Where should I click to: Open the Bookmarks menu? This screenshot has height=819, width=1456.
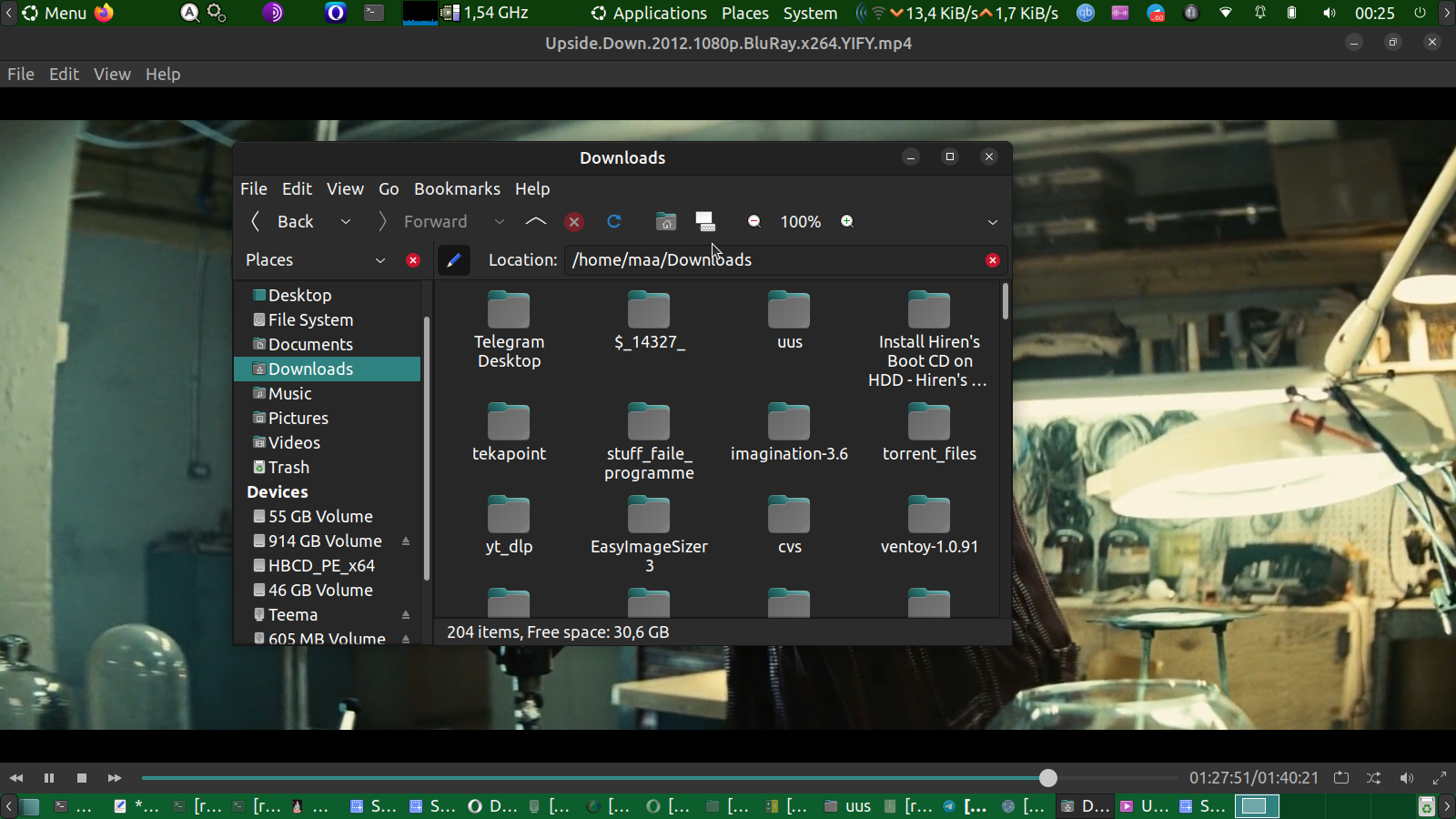[x=457, y=188]
